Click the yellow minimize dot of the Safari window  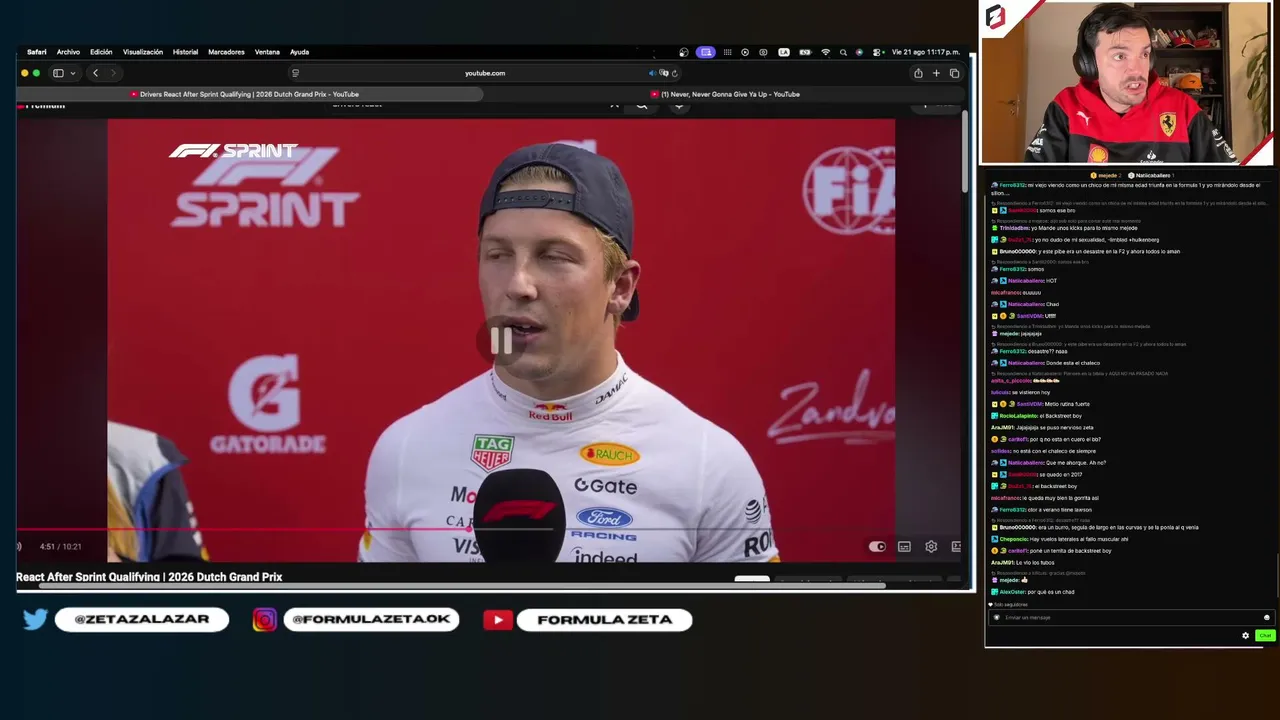pos(25,73)
